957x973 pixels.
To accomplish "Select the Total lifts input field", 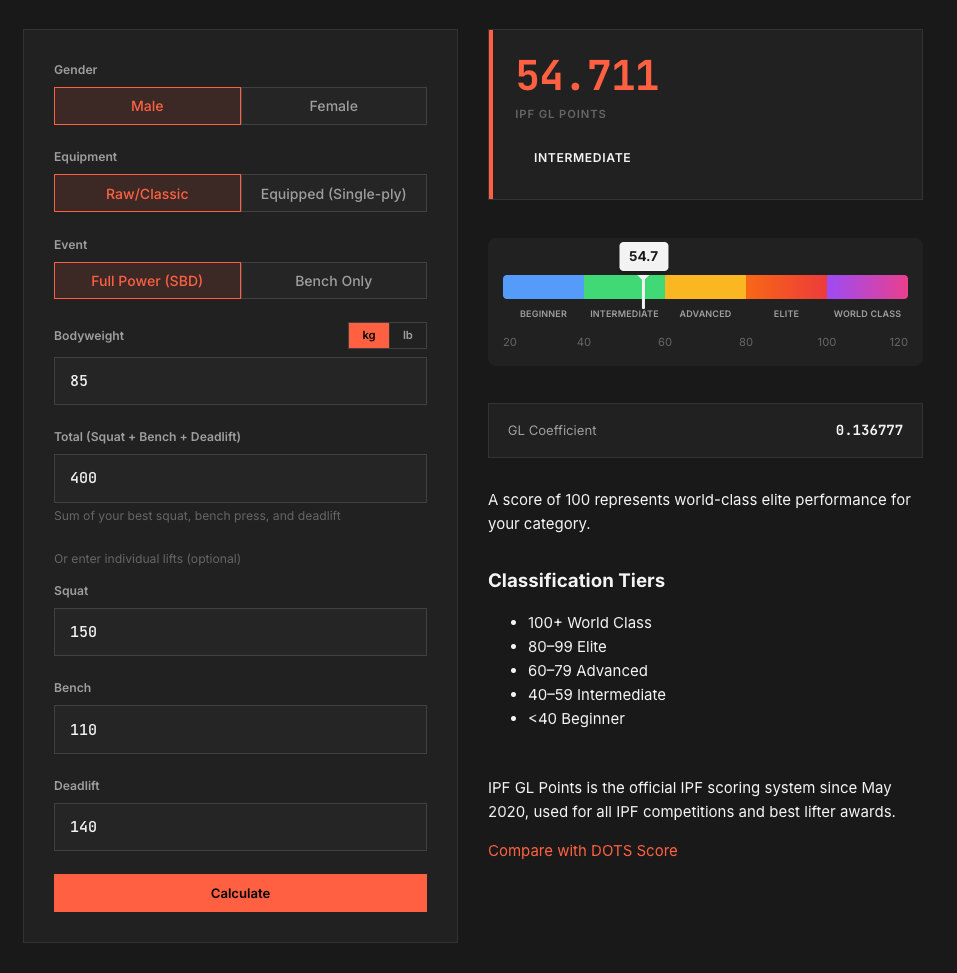I will coord(240,478).
